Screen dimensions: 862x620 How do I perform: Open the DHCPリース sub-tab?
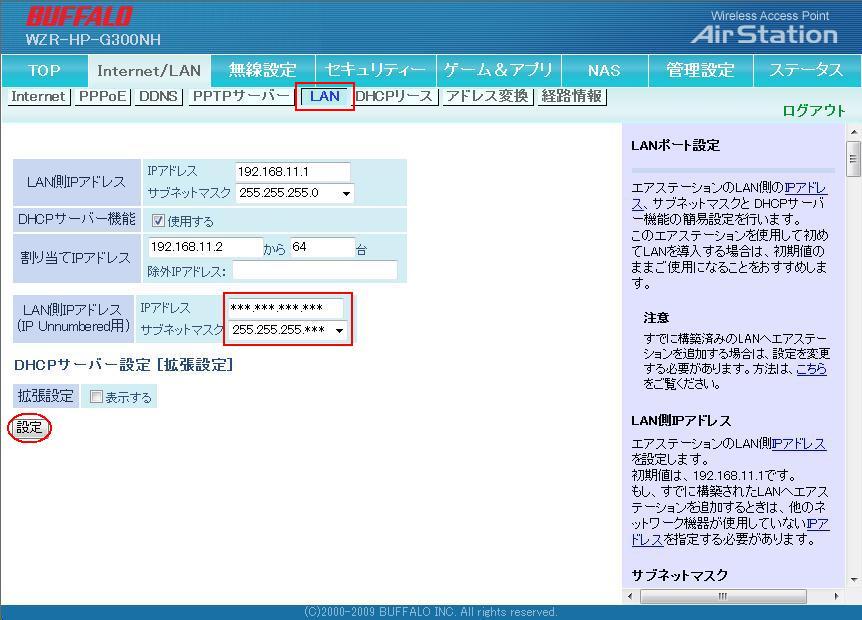pos(394,96)
